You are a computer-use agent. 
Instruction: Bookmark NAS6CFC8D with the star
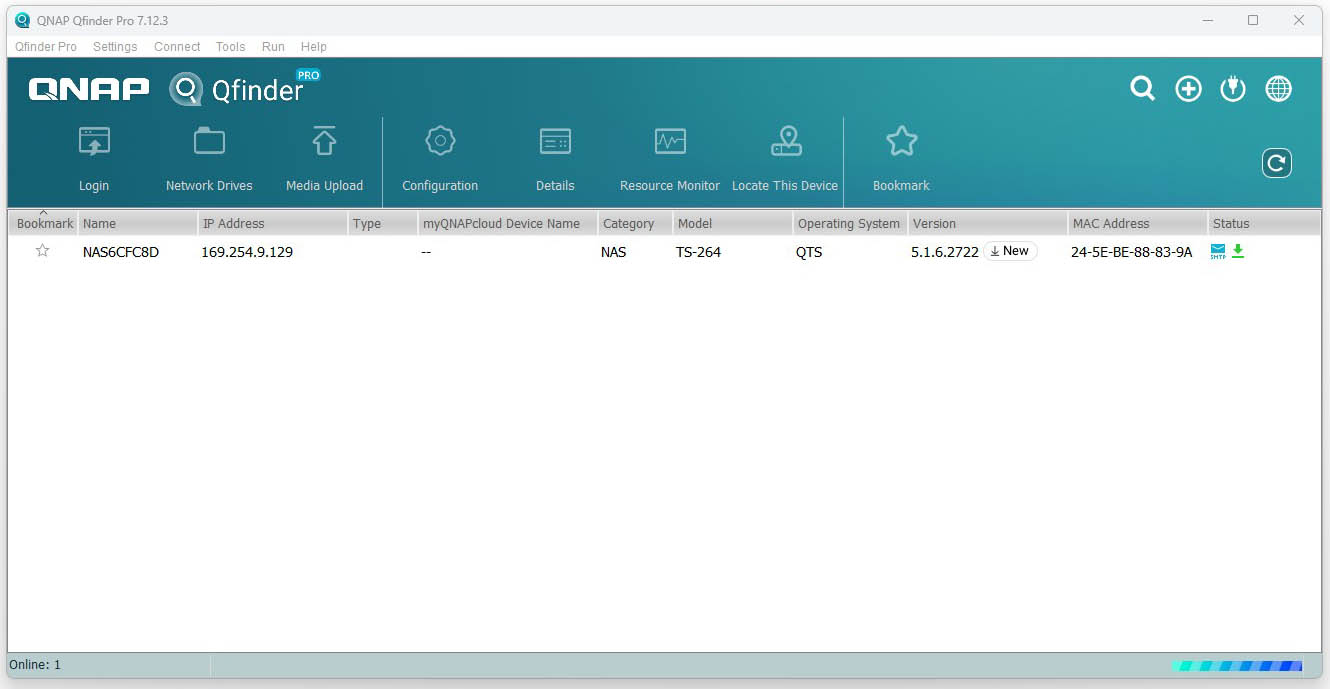click(x=42, y=251)
